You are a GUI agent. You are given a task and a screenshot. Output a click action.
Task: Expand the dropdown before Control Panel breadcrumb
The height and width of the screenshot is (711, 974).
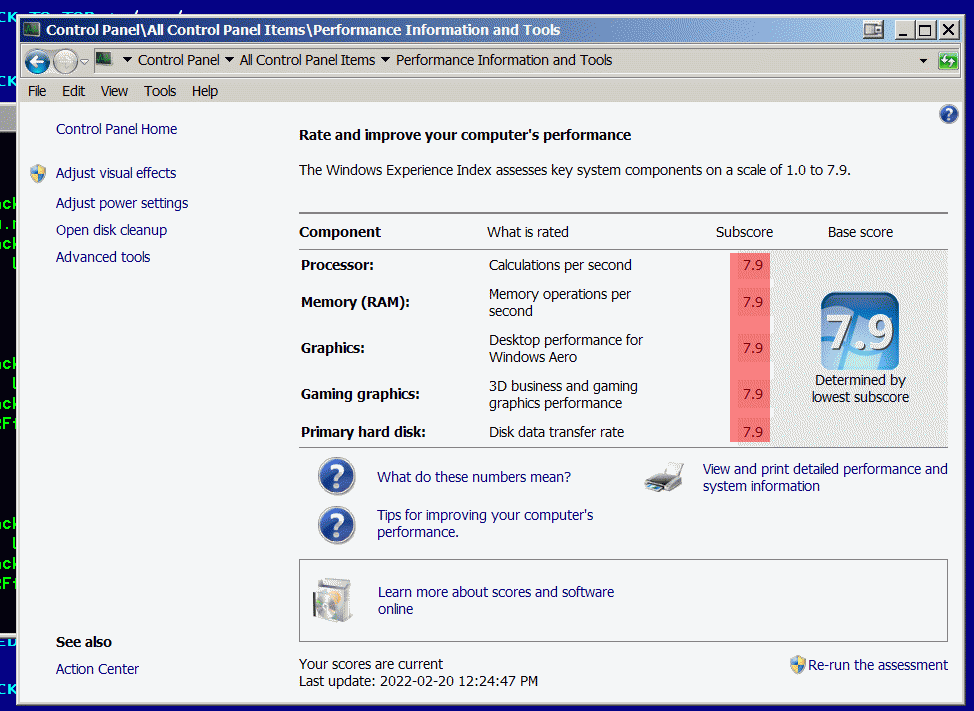coord(127,60)
